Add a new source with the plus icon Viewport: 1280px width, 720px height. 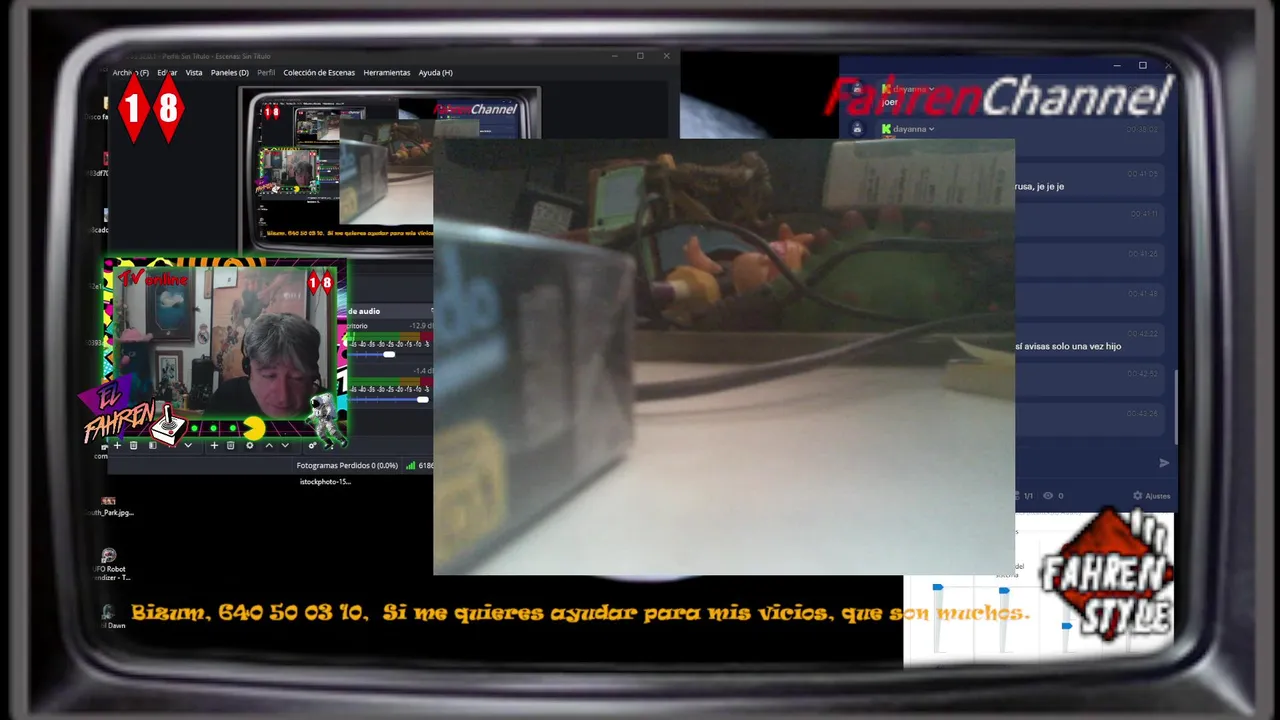(x=214, y=446)
